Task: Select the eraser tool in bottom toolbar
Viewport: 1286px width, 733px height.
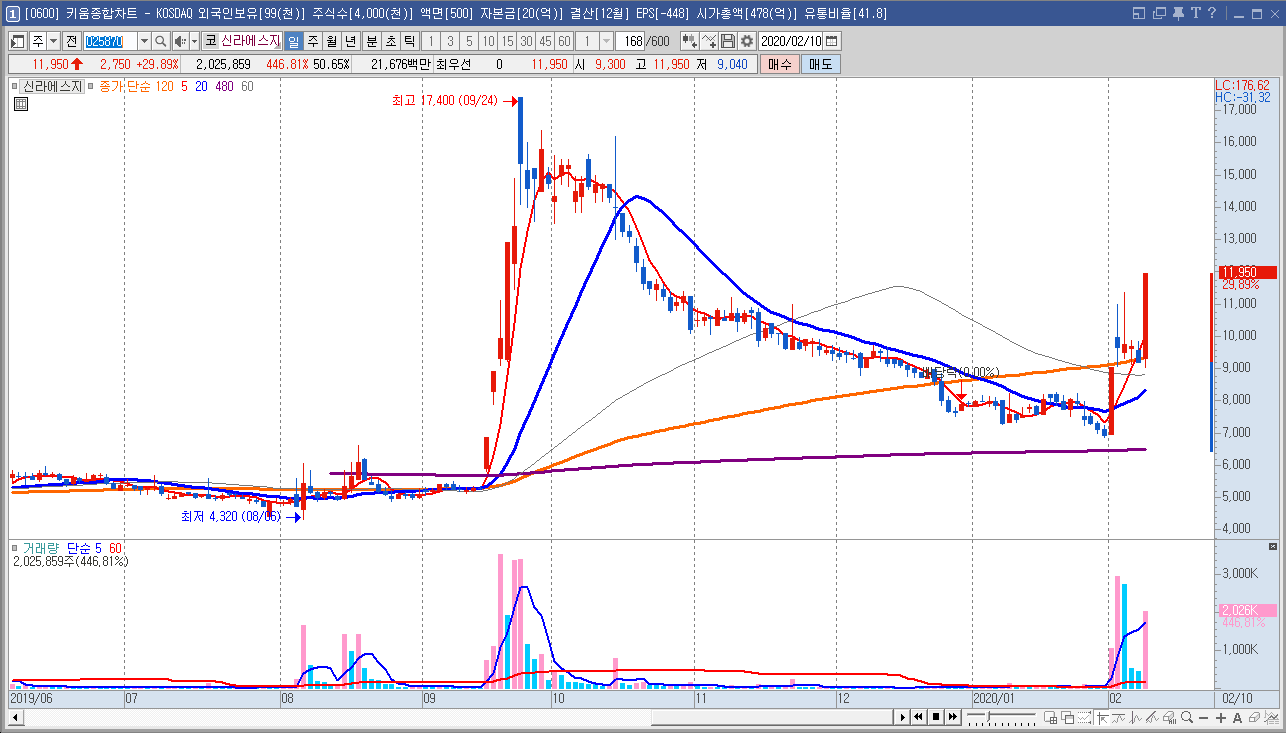Action: [1254, 717]
